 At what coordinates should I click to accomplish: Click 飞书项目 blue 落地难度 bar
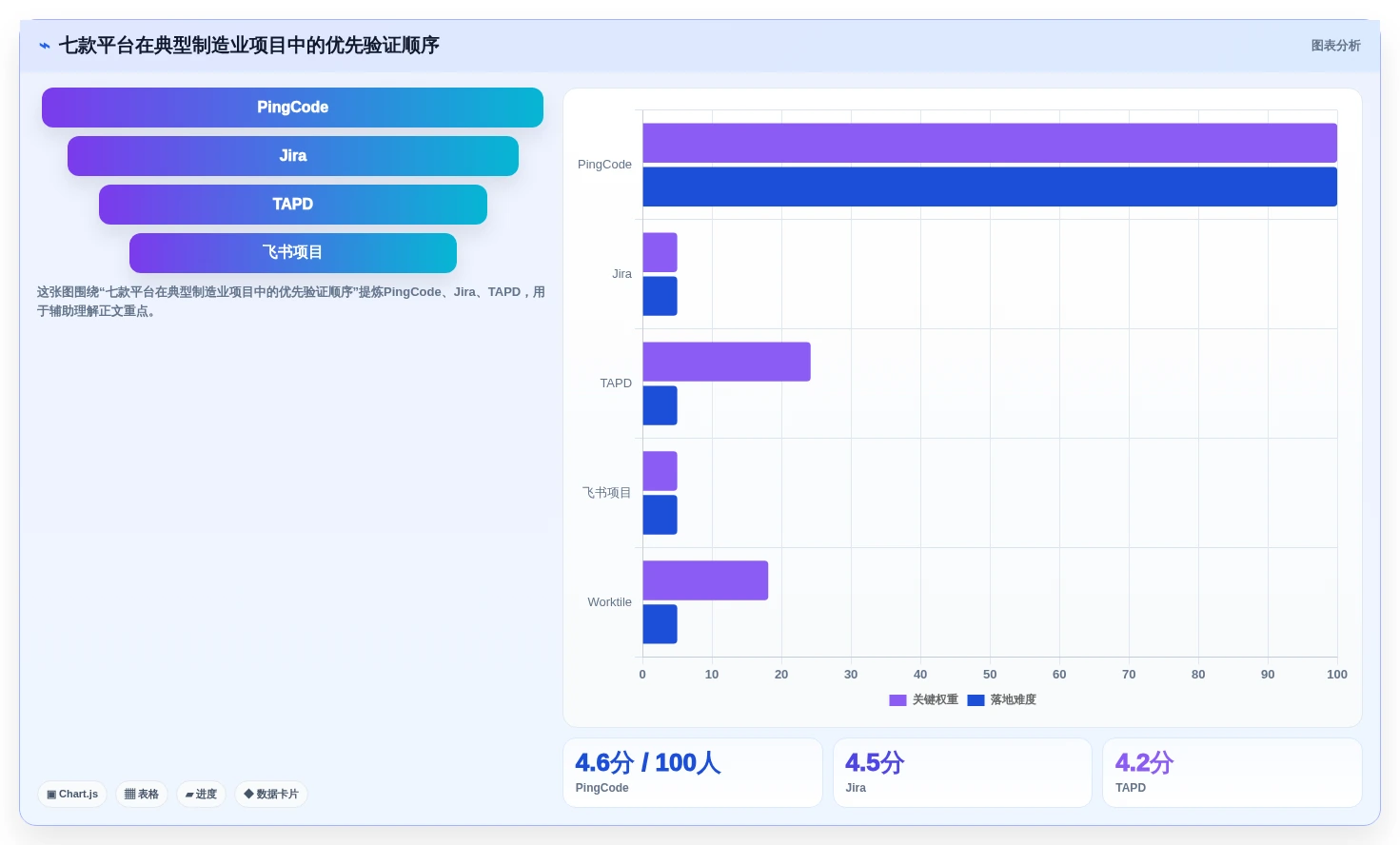660,515
